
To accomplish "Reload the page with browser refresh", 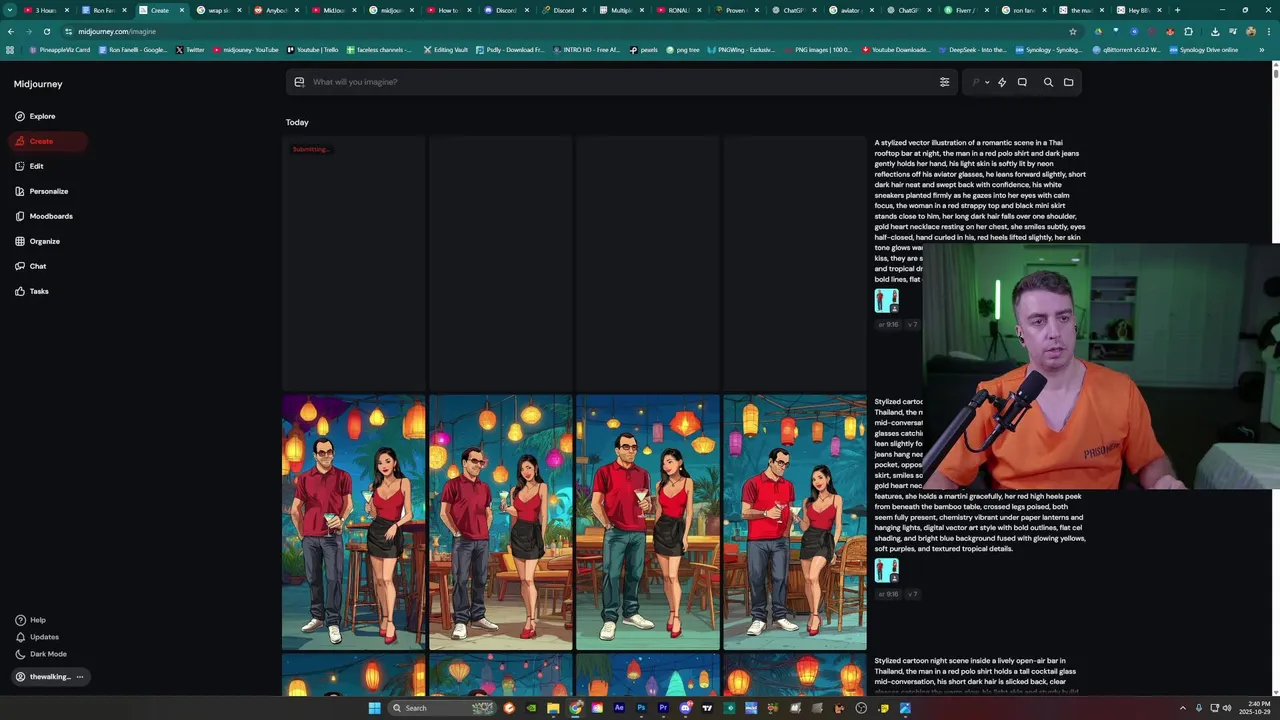I will pyautogui.click(x=46, y=31).
